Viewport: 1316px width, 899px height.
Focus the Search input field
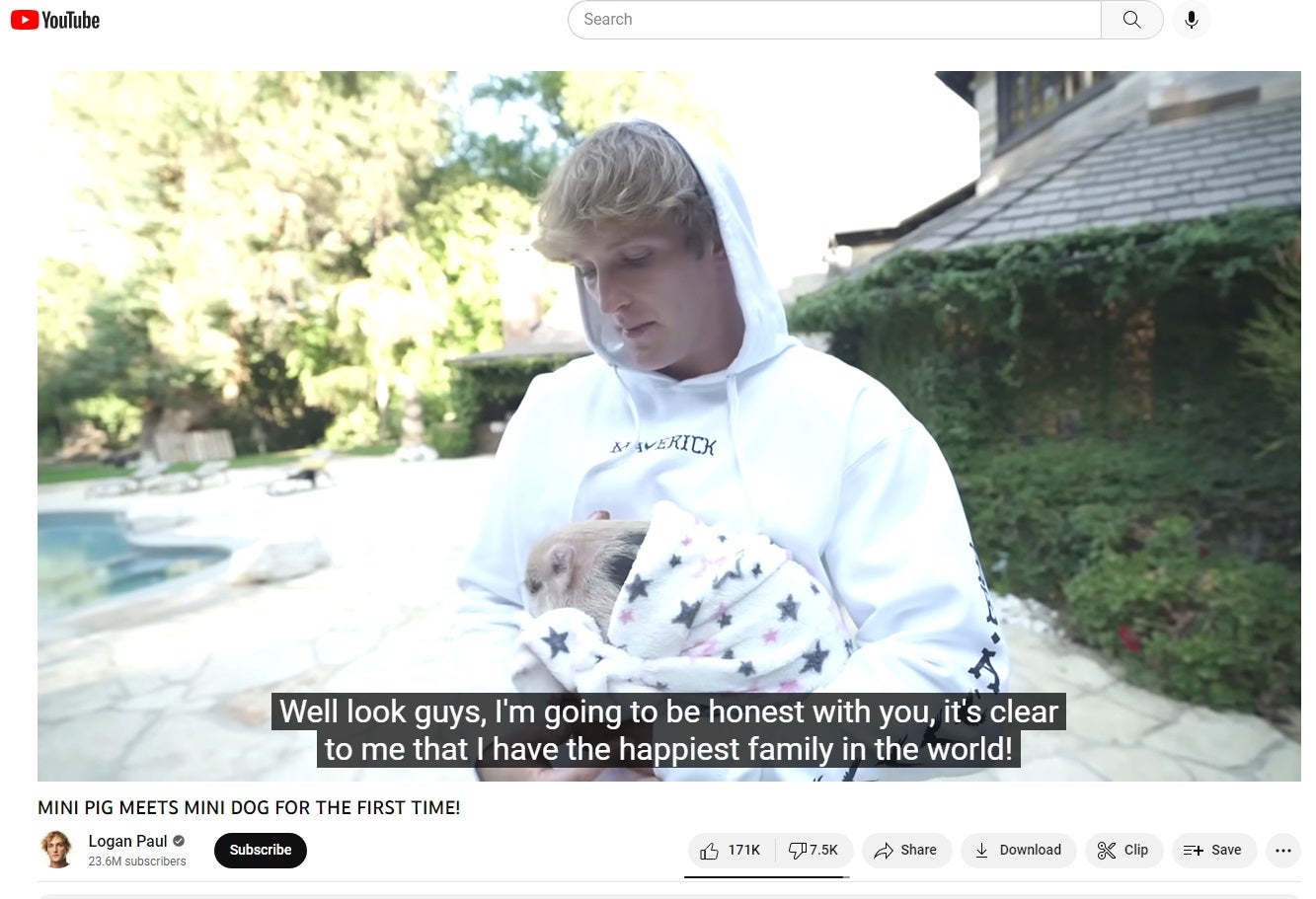coord(835,20)
